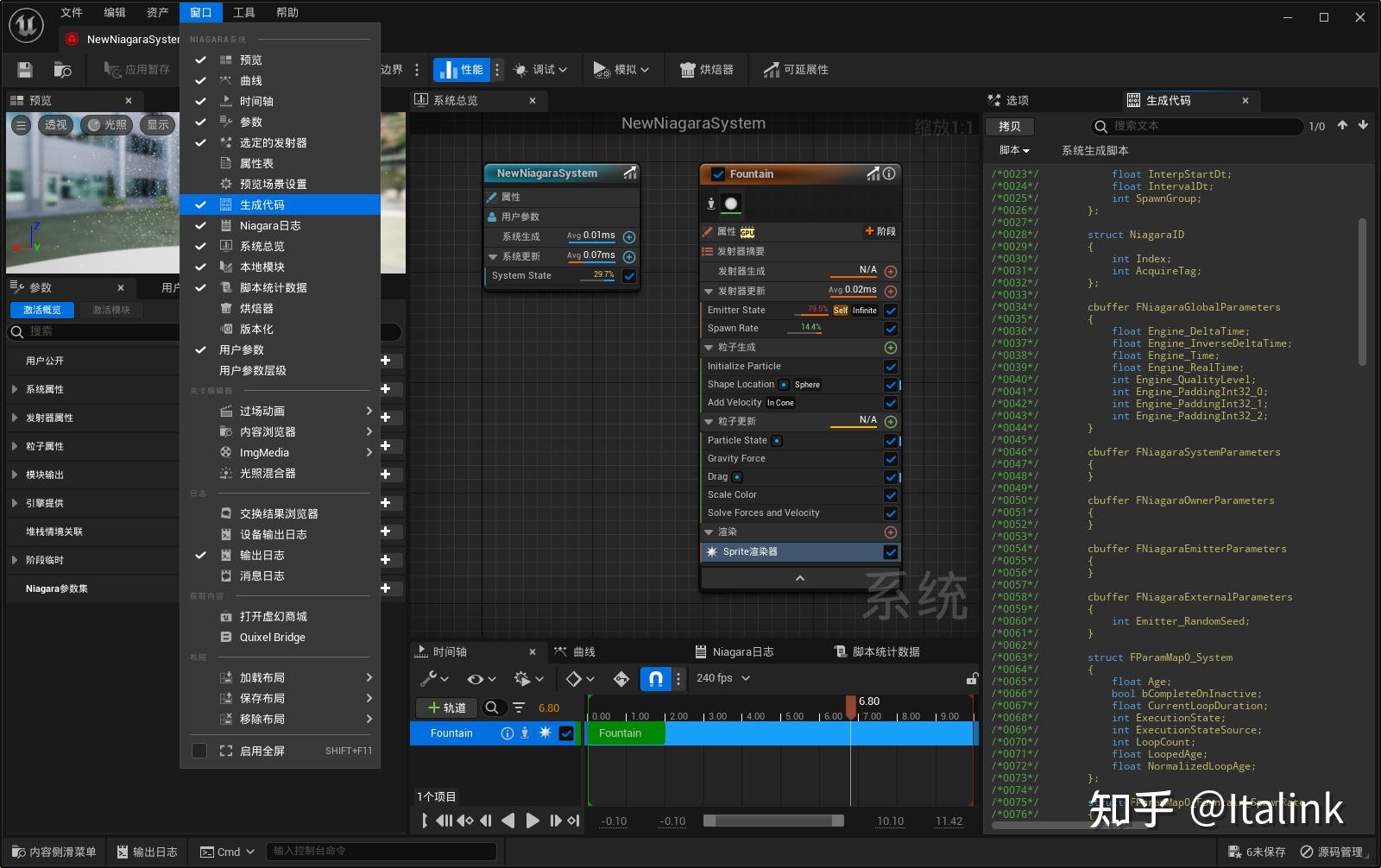Click the 拷贝 button in 生成代码 panel
This screenshot has height=868, width=1381.
pos(1010,126)
